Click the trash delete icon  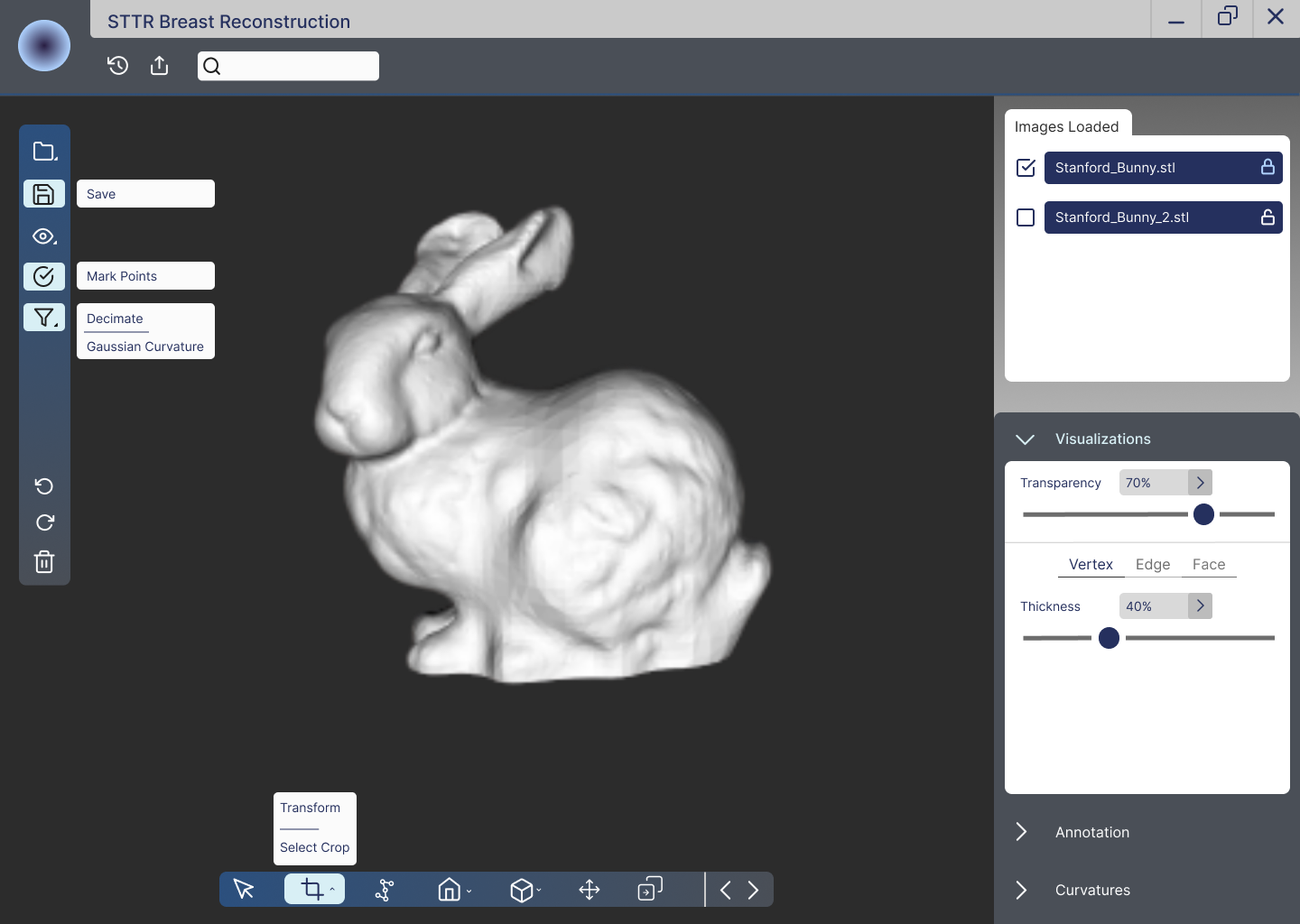[x=44, y=562]
